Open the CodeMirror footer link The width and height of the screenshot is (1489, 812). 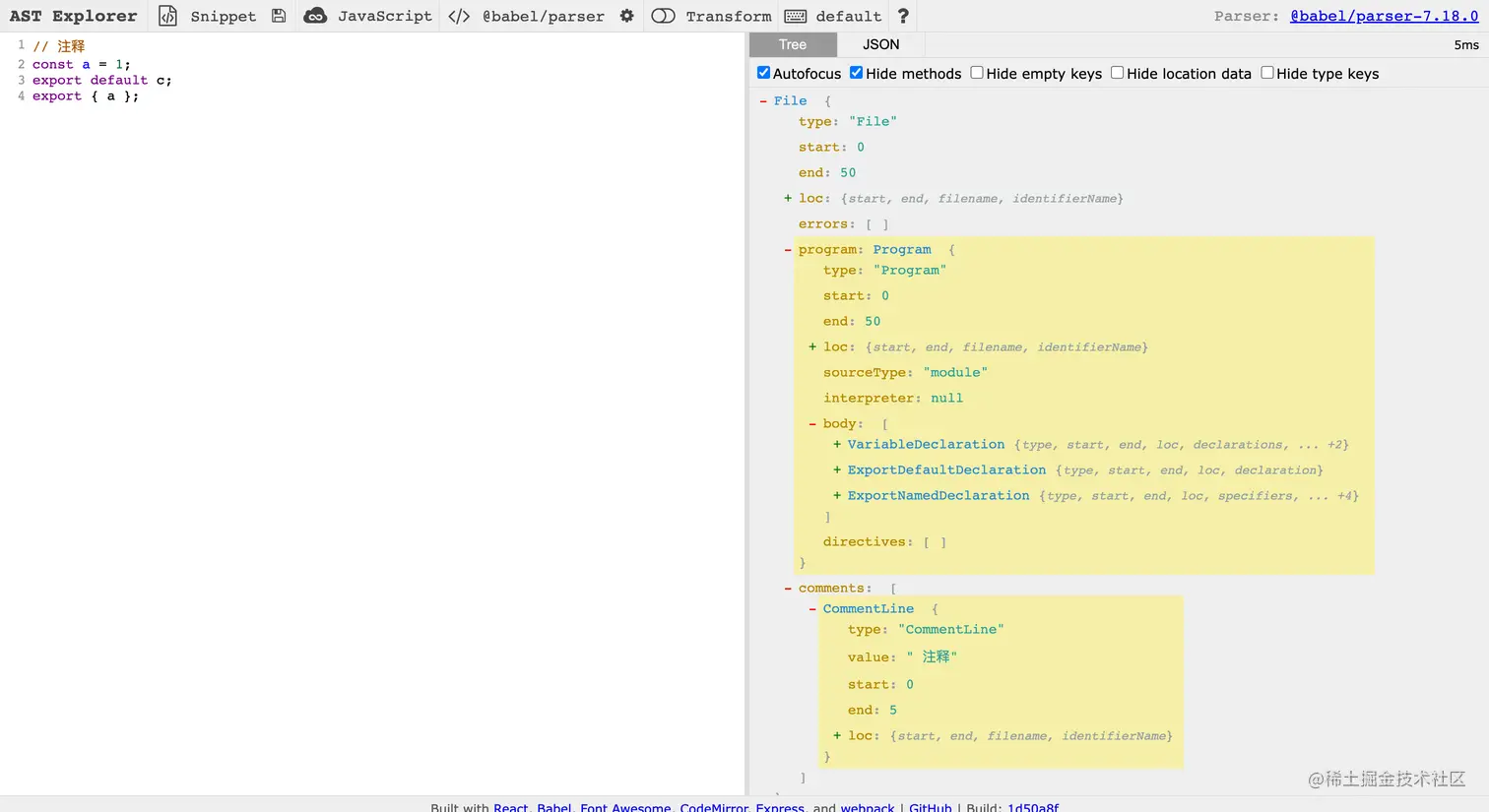714,807
